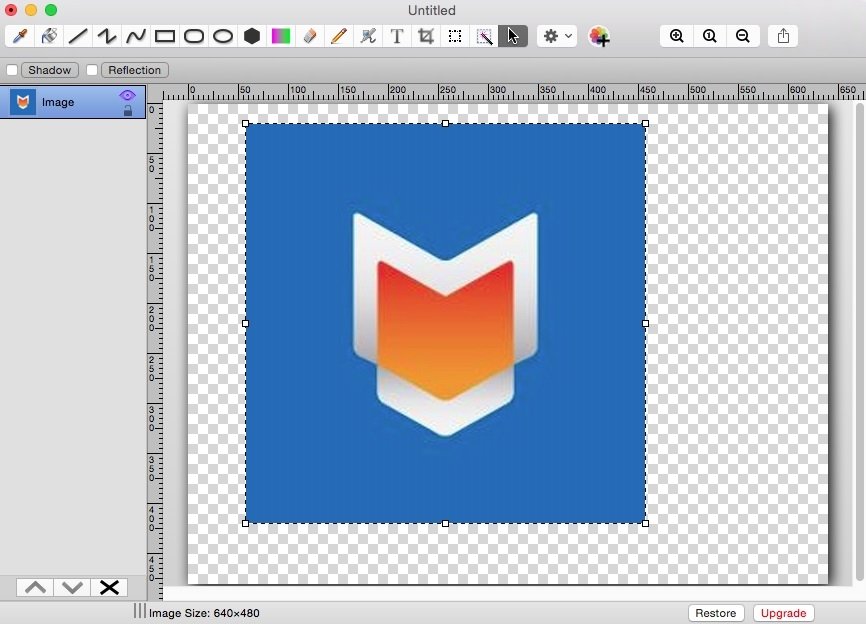866x624 pixels.
Task: Choose the straight line tool
Action: click(78, 36)
